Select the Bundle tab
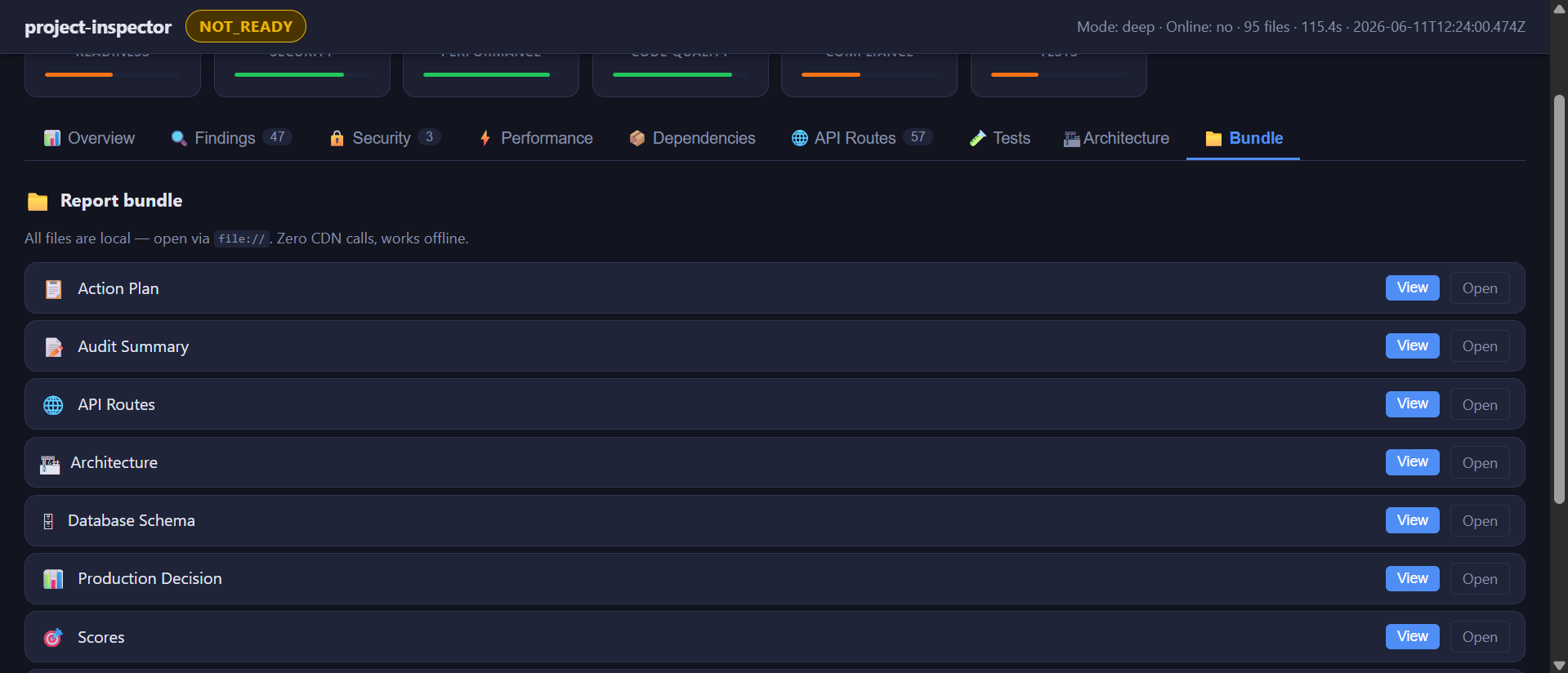 pyautogui.click(x=1244, y=138)
